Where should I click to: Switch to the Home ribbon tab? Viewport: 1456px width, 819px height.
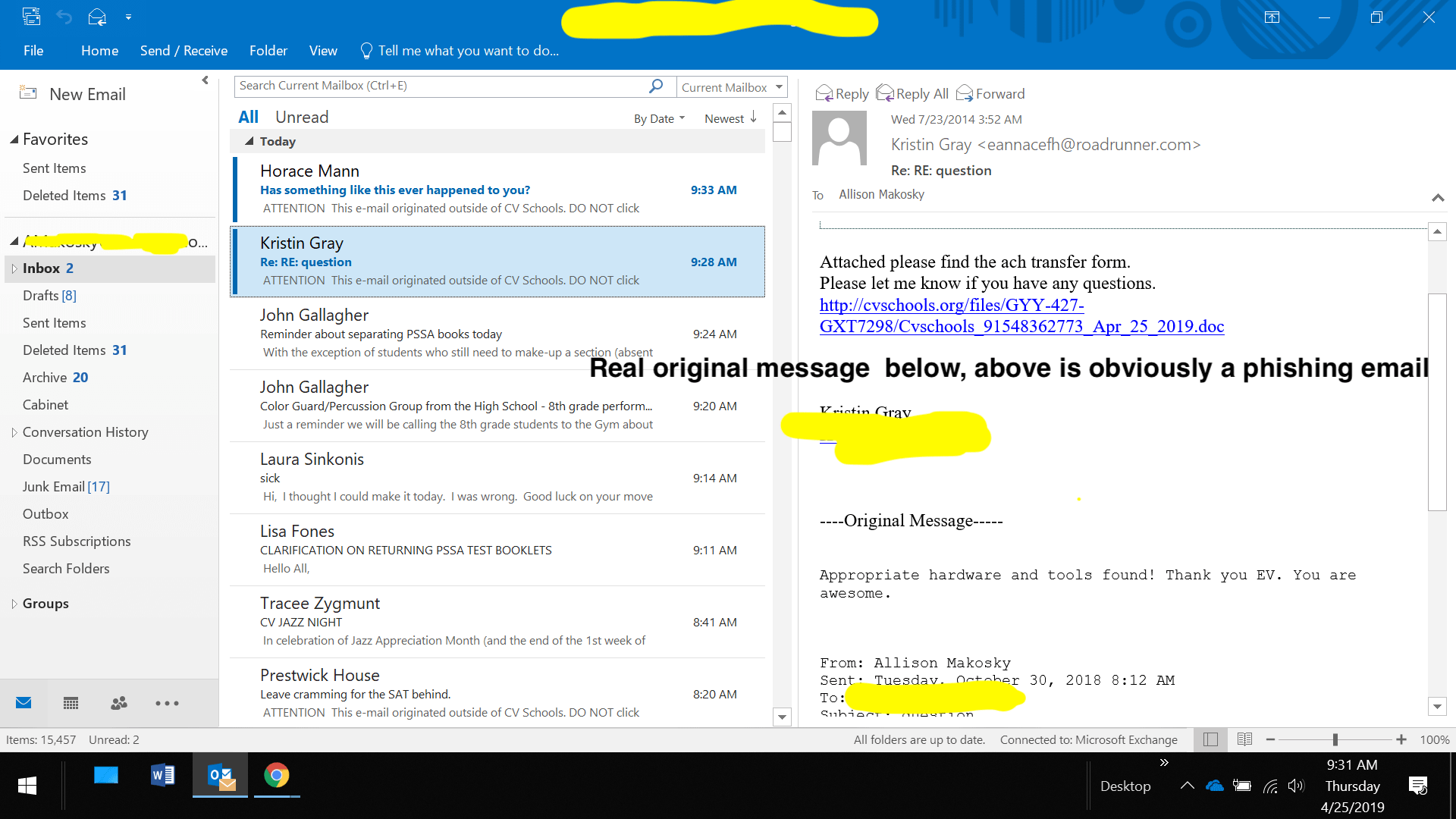coord(99,51)
